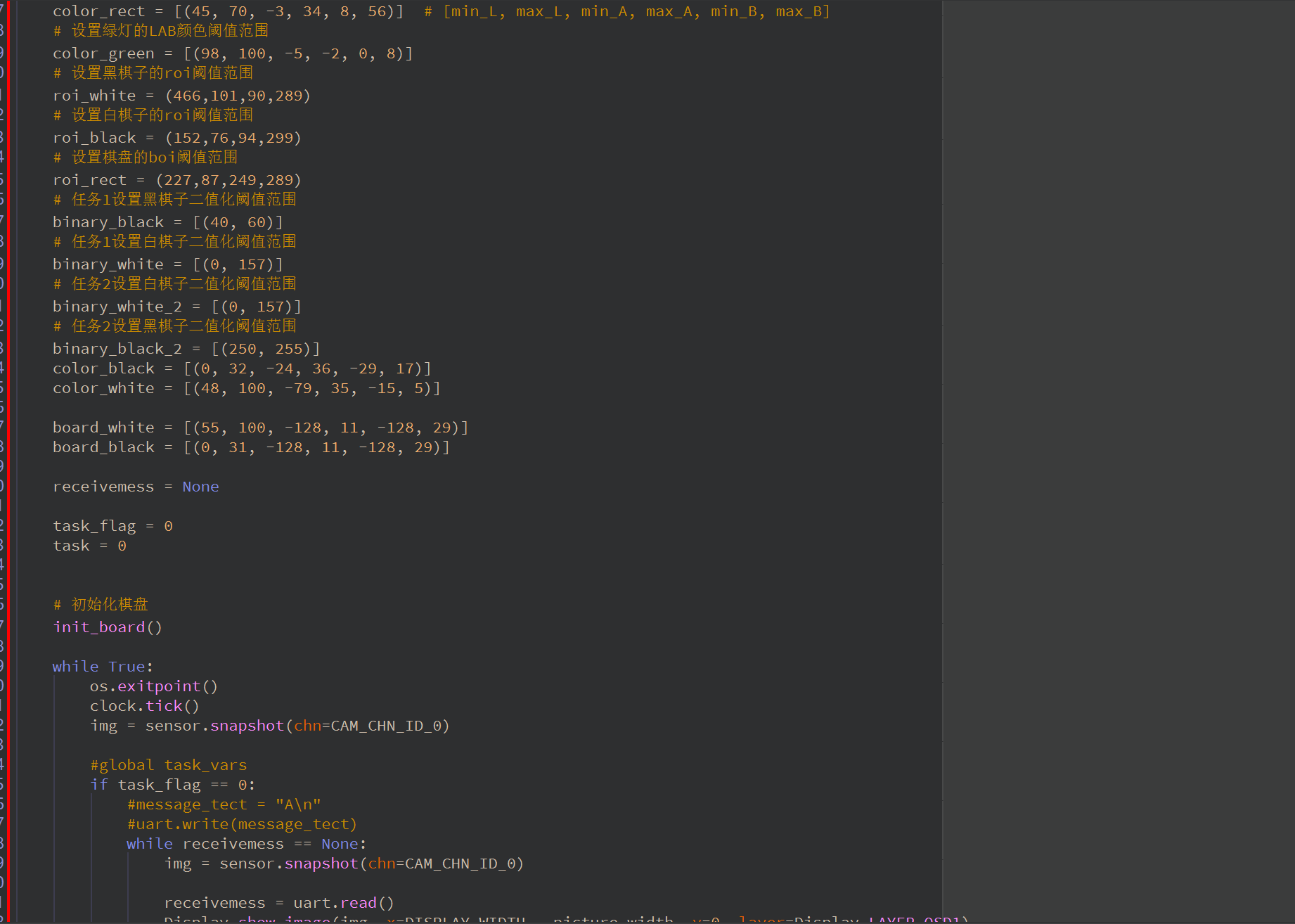Click the roi_white tuple (466,101,90,289)
Image resolution: width=1295 pixels, height=924 pixels.
[x=238, y=96]
